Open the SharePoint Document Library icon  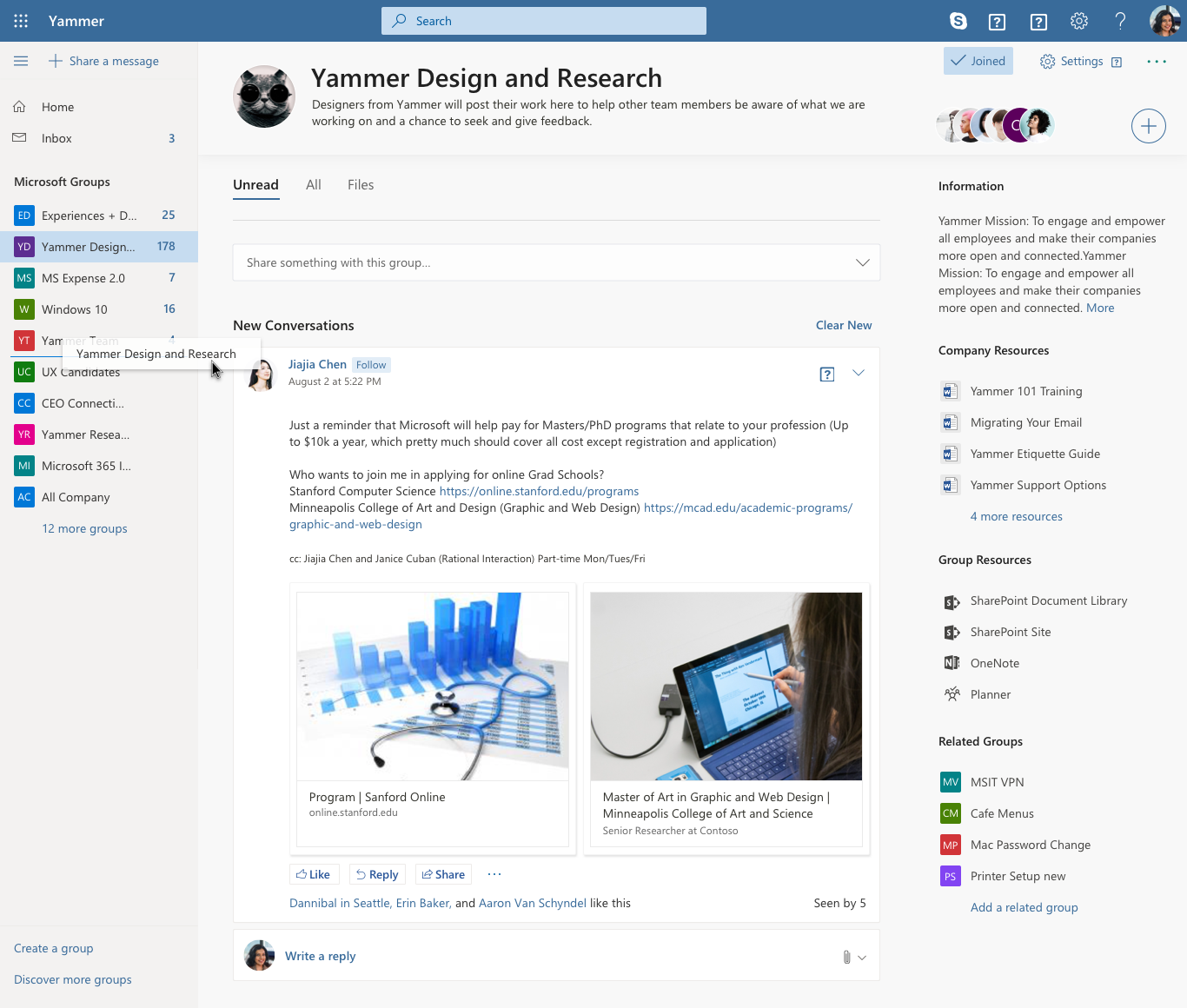pyautogui.click(x=952, y=601)
